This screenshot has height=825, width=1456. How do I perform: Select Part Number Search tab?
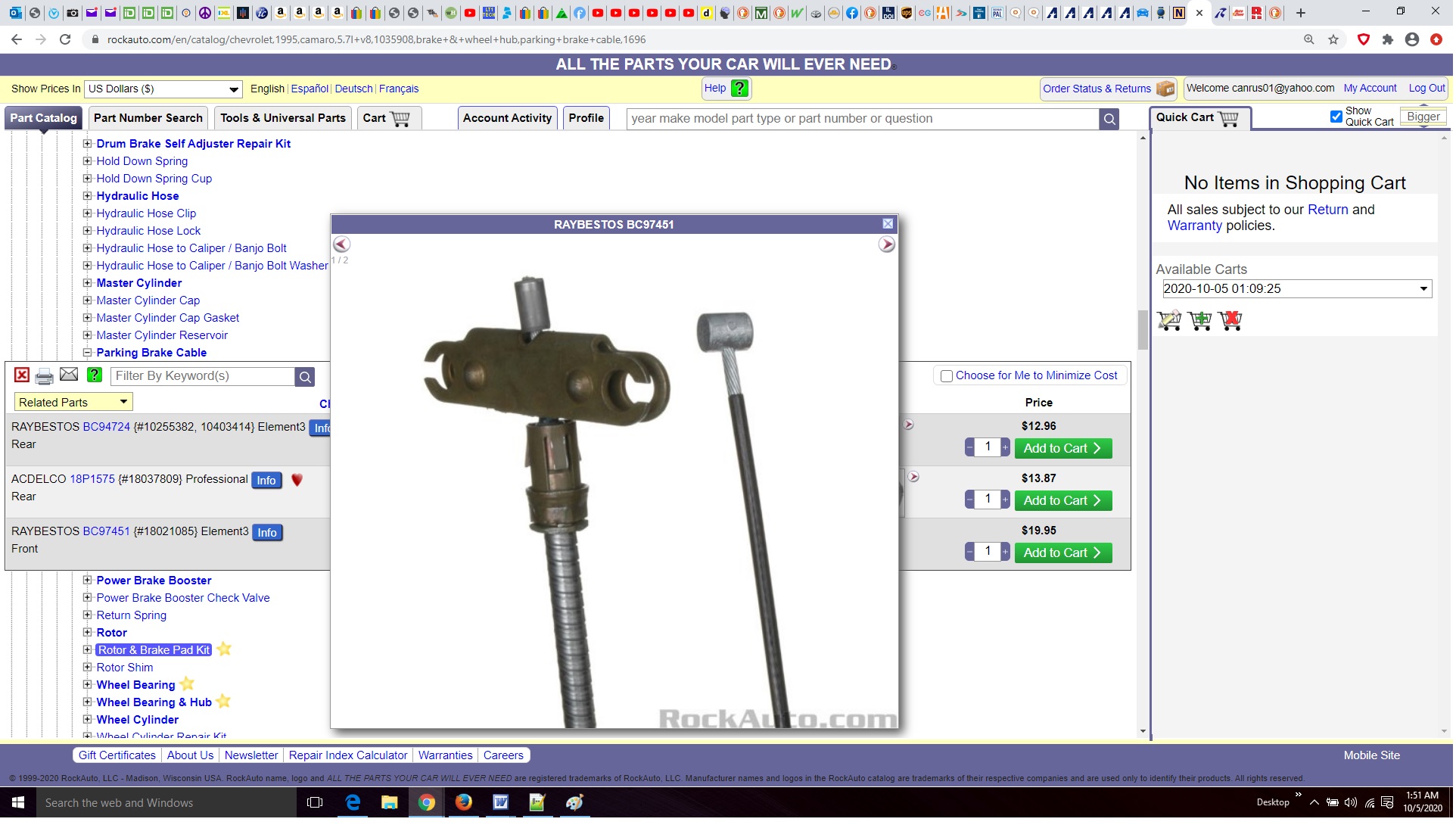pyautogui.click(x=148, y=118)
